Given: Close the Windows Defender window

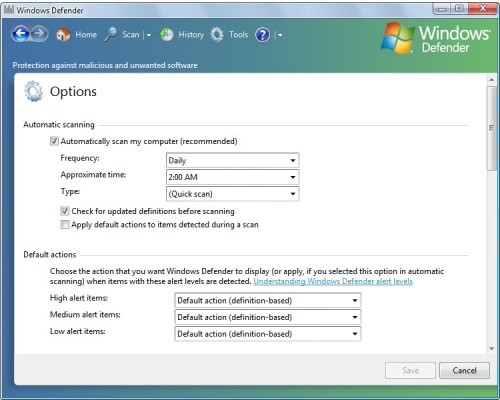Looking at the screenshot, I should (482, 9).
